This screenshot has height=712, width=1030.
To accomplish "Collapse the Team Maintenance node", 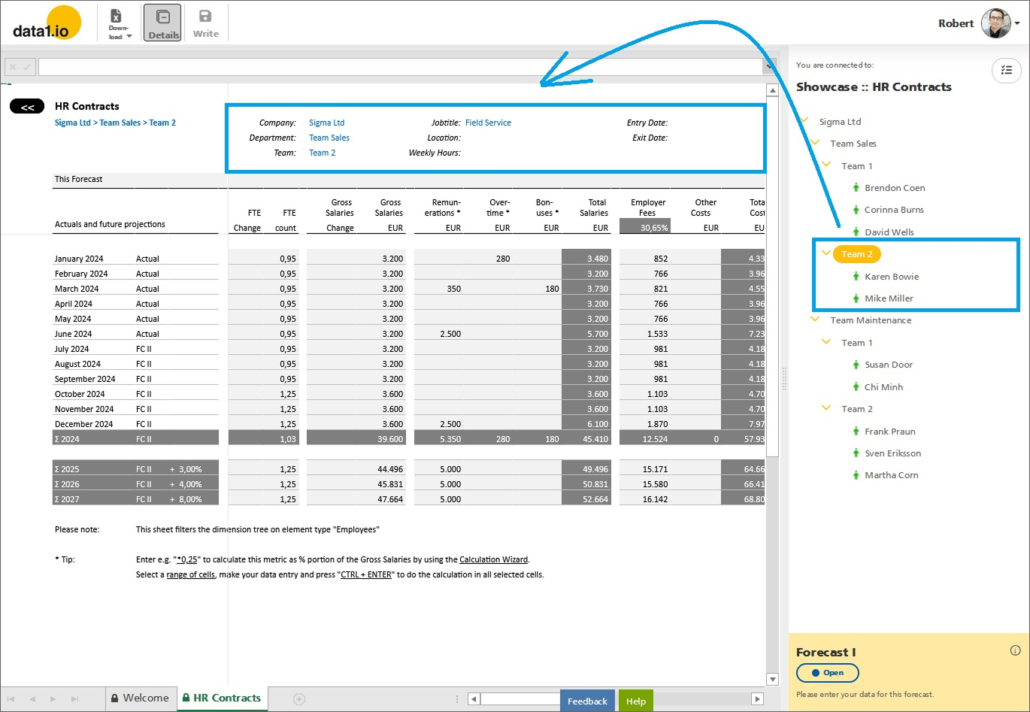I will [x=815, y=320].
